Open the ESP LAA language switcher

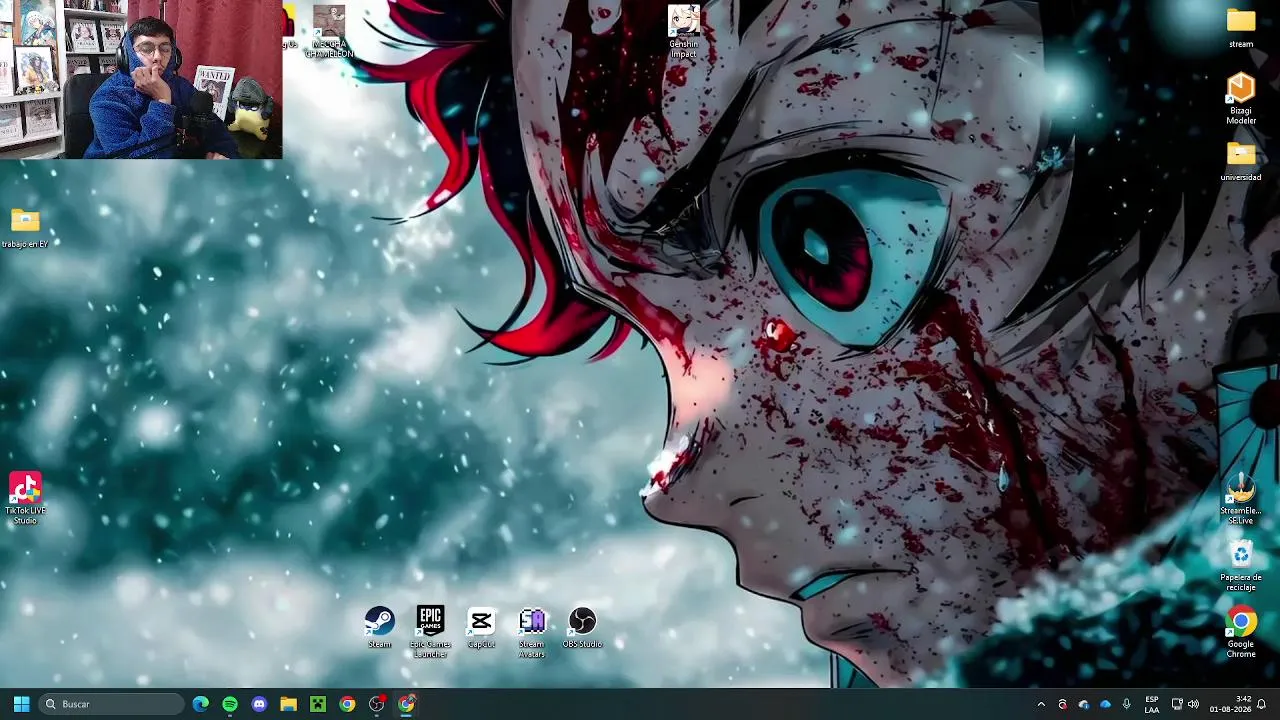(1152, 704)
